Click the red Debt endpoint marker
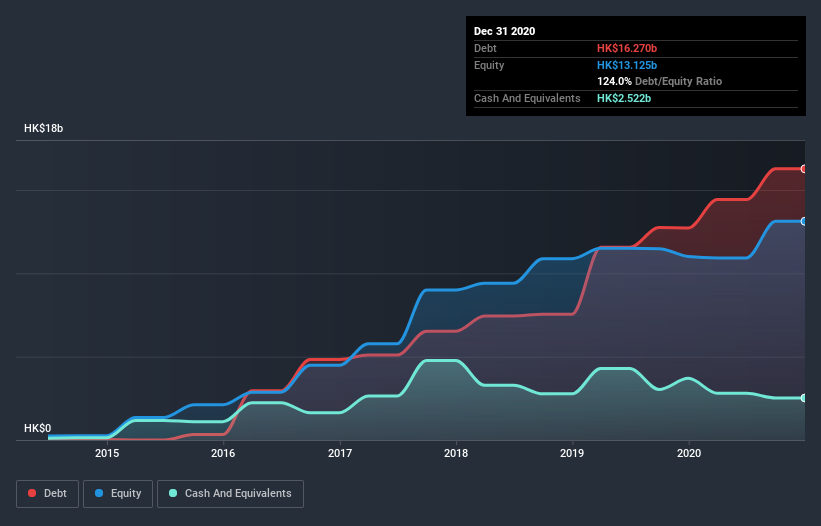 point(804,169)
